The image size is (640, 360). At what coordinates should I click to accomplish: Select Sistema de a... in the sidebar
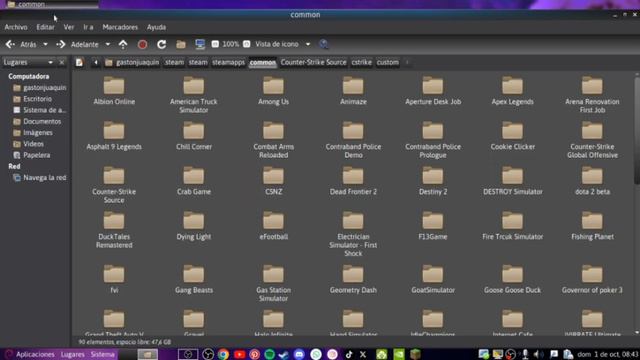click(39, 110)
